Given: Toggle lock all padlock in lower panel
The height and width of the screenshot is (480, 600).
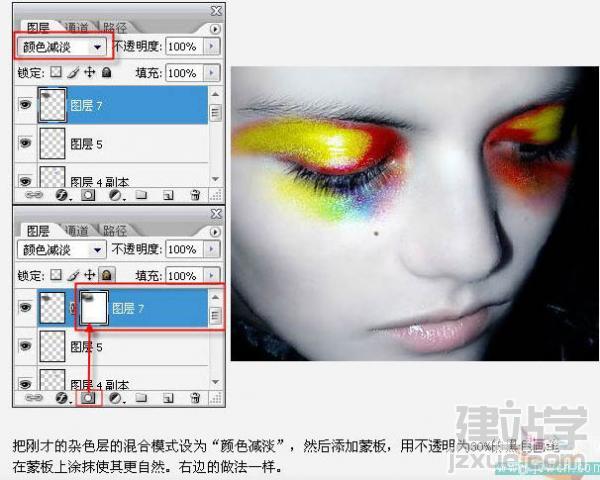Looking at the screenshot, I should 107,275.
